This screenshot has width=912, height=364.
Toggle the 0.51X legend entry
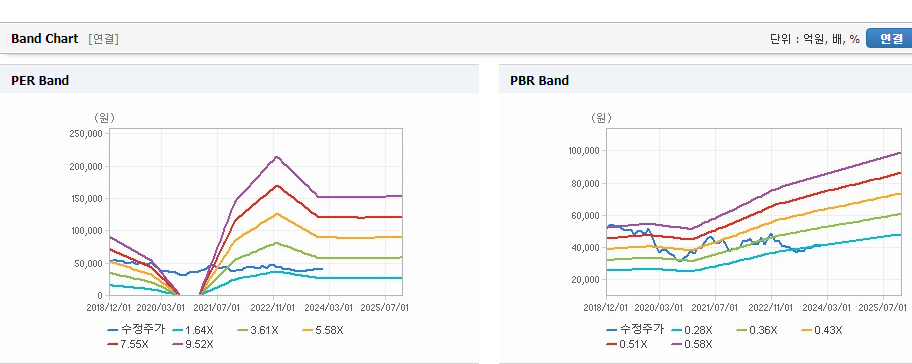(627, 344)
